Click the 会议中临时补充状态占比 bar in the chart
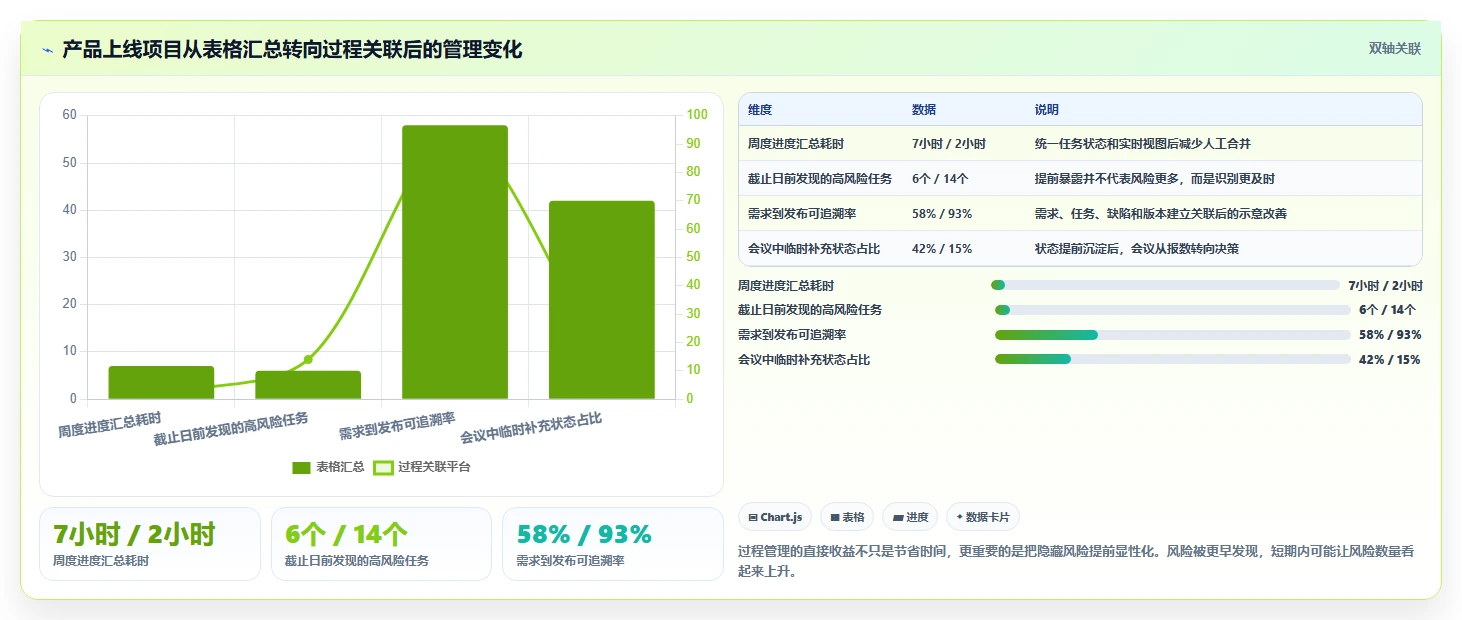This screenshot has width=1462, height=620. coord(602,300)
